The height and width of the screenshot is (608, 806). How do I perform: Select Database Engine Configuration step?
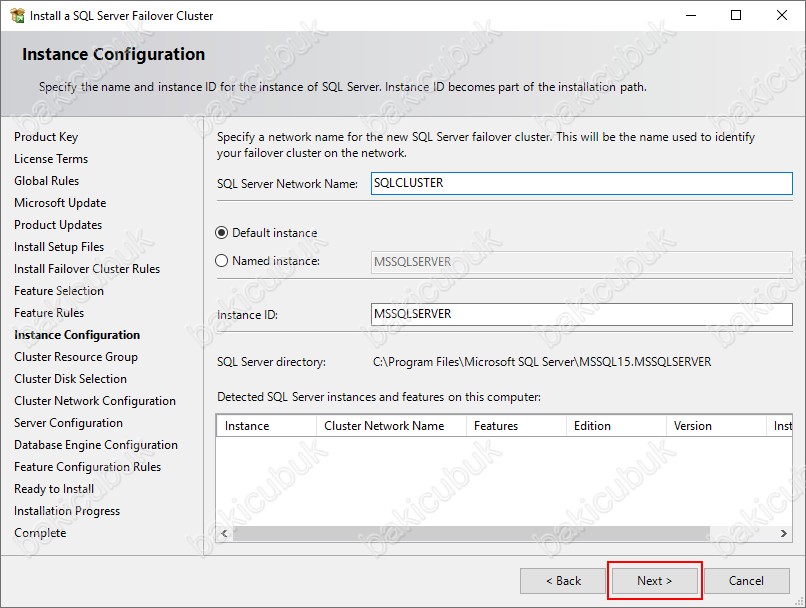96,445
